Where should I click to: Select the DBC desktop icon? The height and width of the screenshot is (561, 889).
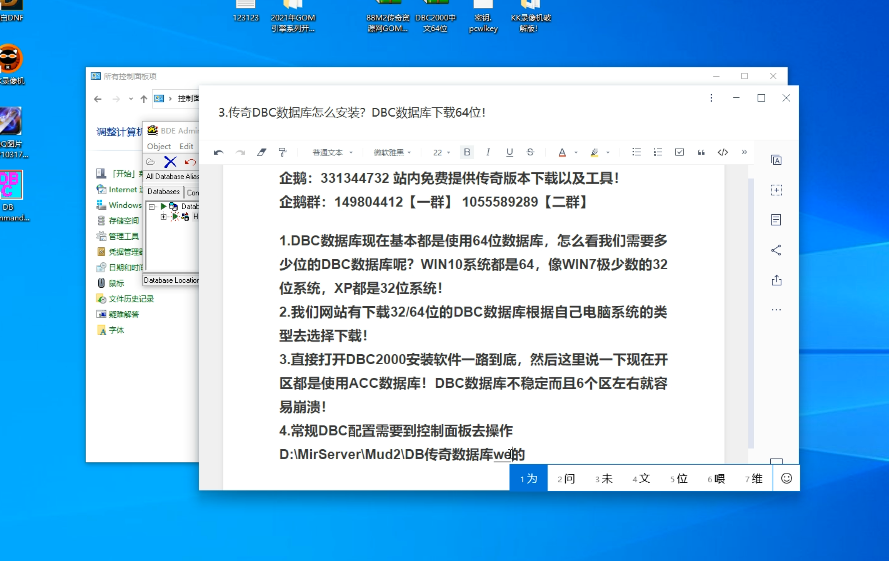coord(11,196)
